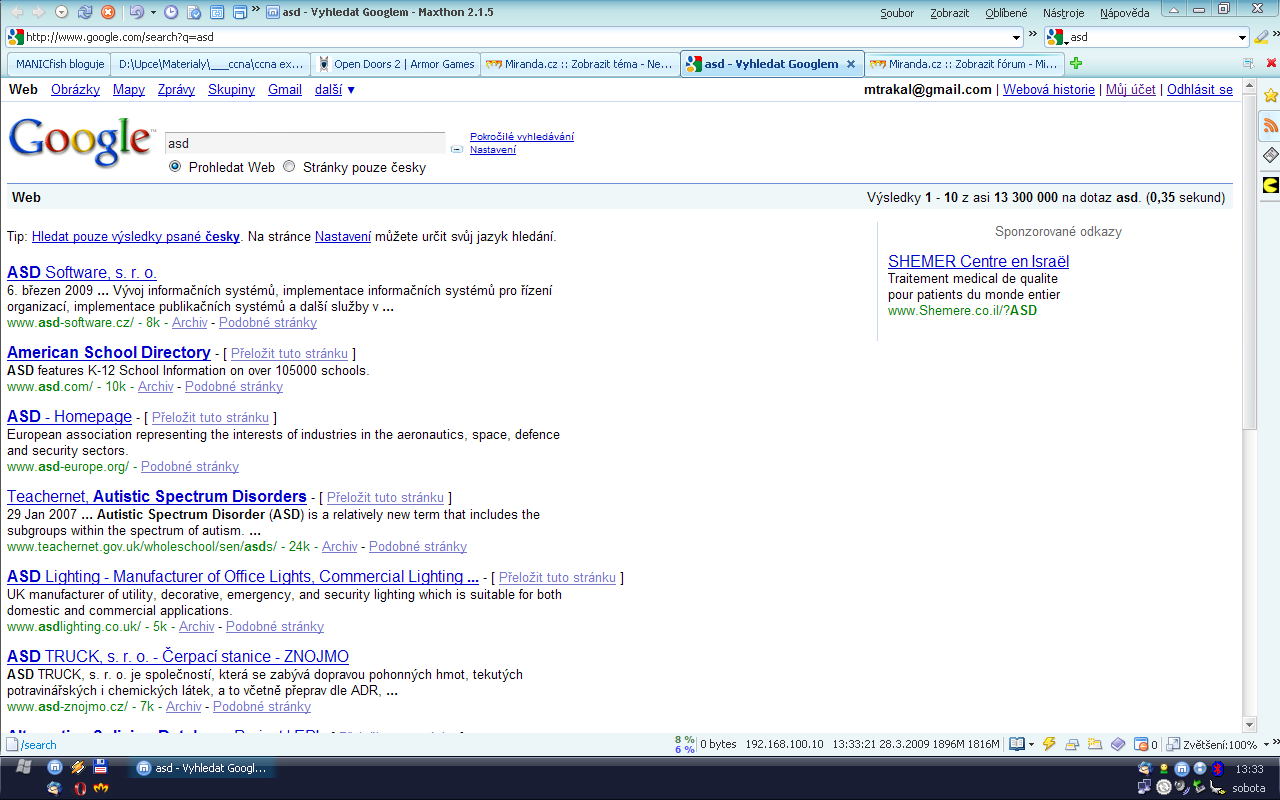
Task: Click the Maxthon icon in quick launch
Action: 56,768
